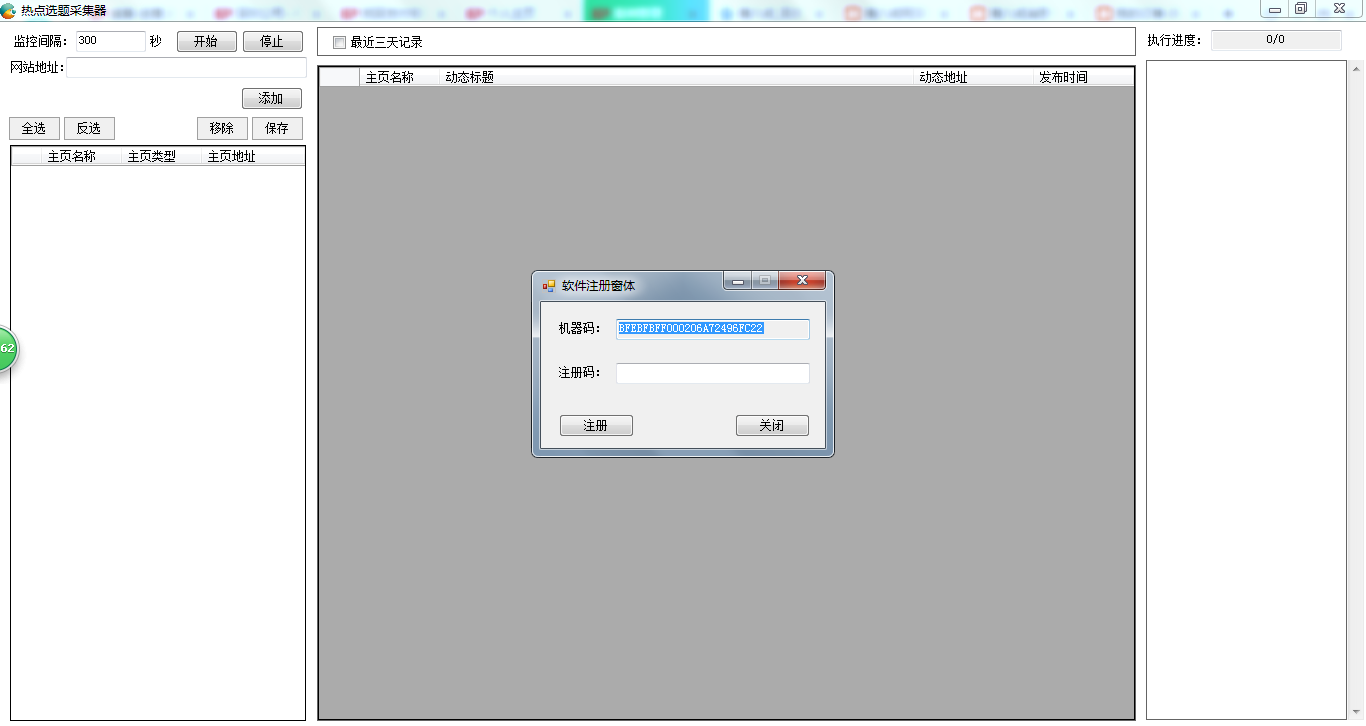The height and width of the screenshot is (726, 1366).
Task: Click the 执行进度 progress bar
Action: click(1275, 40)
